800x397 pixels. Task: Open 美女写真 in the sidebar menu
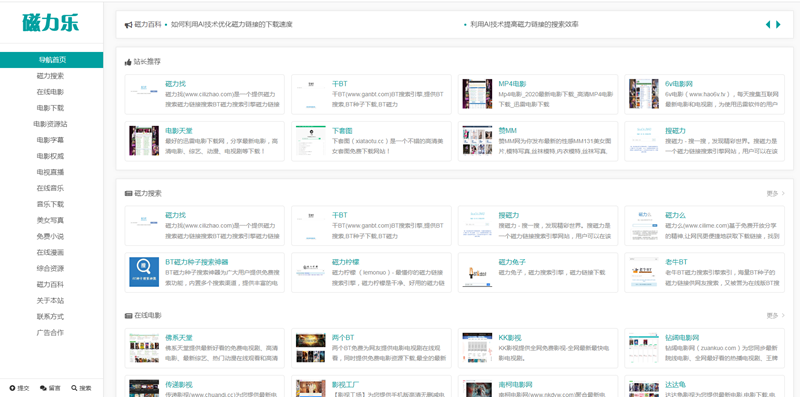tap(50, 220)
